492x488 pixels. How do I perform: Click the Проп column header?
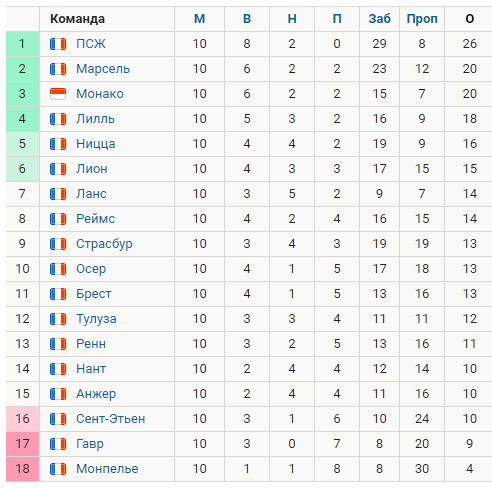(x=422, y=19)
